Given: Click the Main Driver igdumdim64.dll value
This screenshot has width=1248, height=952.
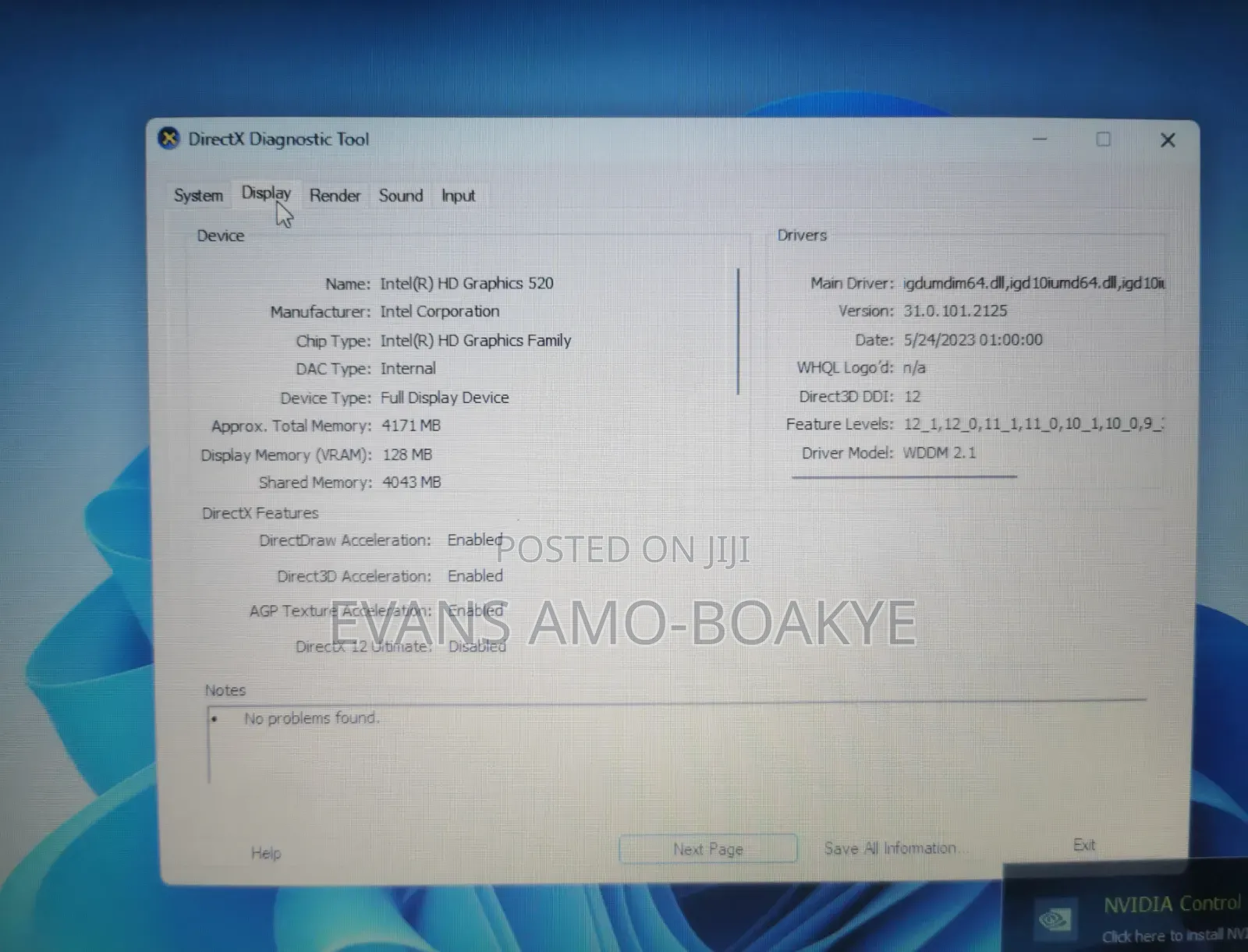Looking at the screenshot, I should (x=1033, y=282).
